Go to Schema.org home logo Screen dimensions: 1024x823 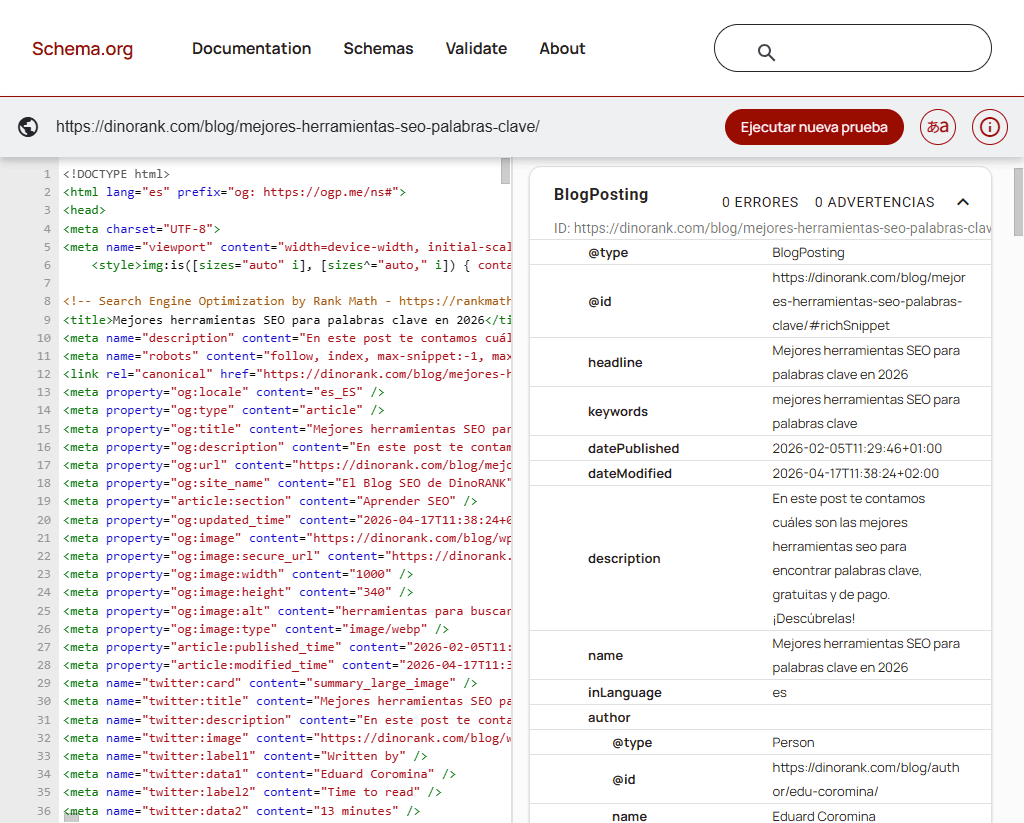pos(82,49)
